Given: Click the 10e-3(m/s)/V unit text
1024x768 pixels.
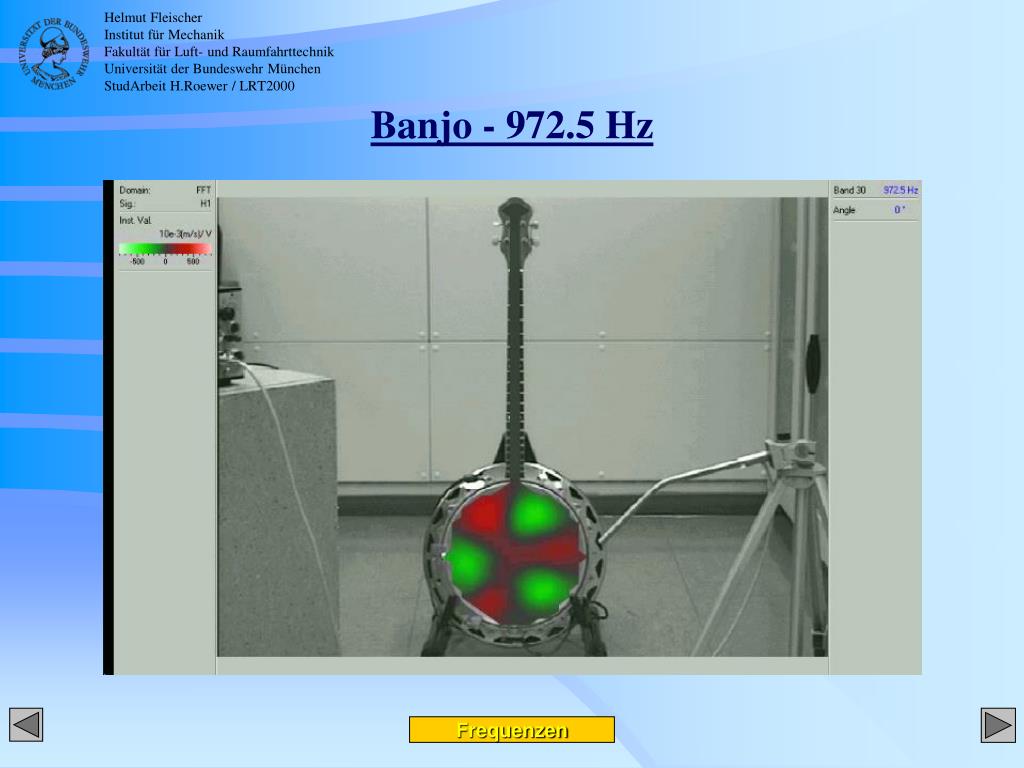Looking at the screenshot, I should click(185, 234).
